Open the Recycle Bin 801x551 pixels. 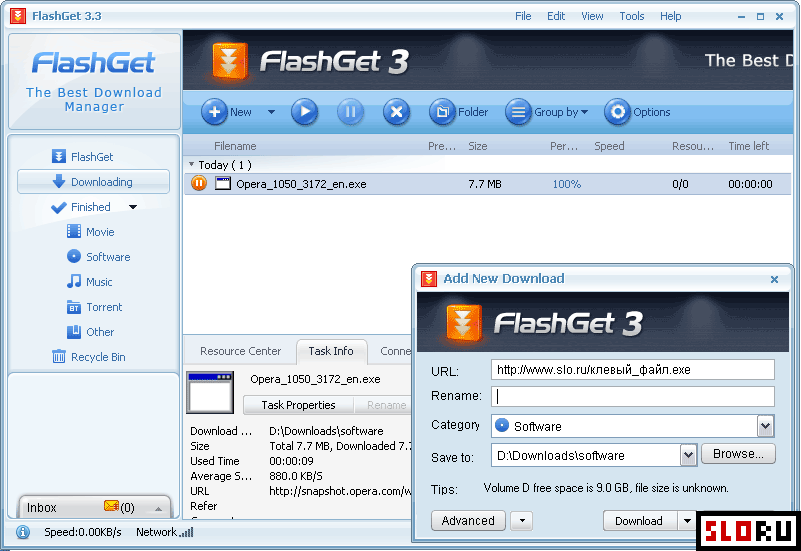tap(88, 357)
